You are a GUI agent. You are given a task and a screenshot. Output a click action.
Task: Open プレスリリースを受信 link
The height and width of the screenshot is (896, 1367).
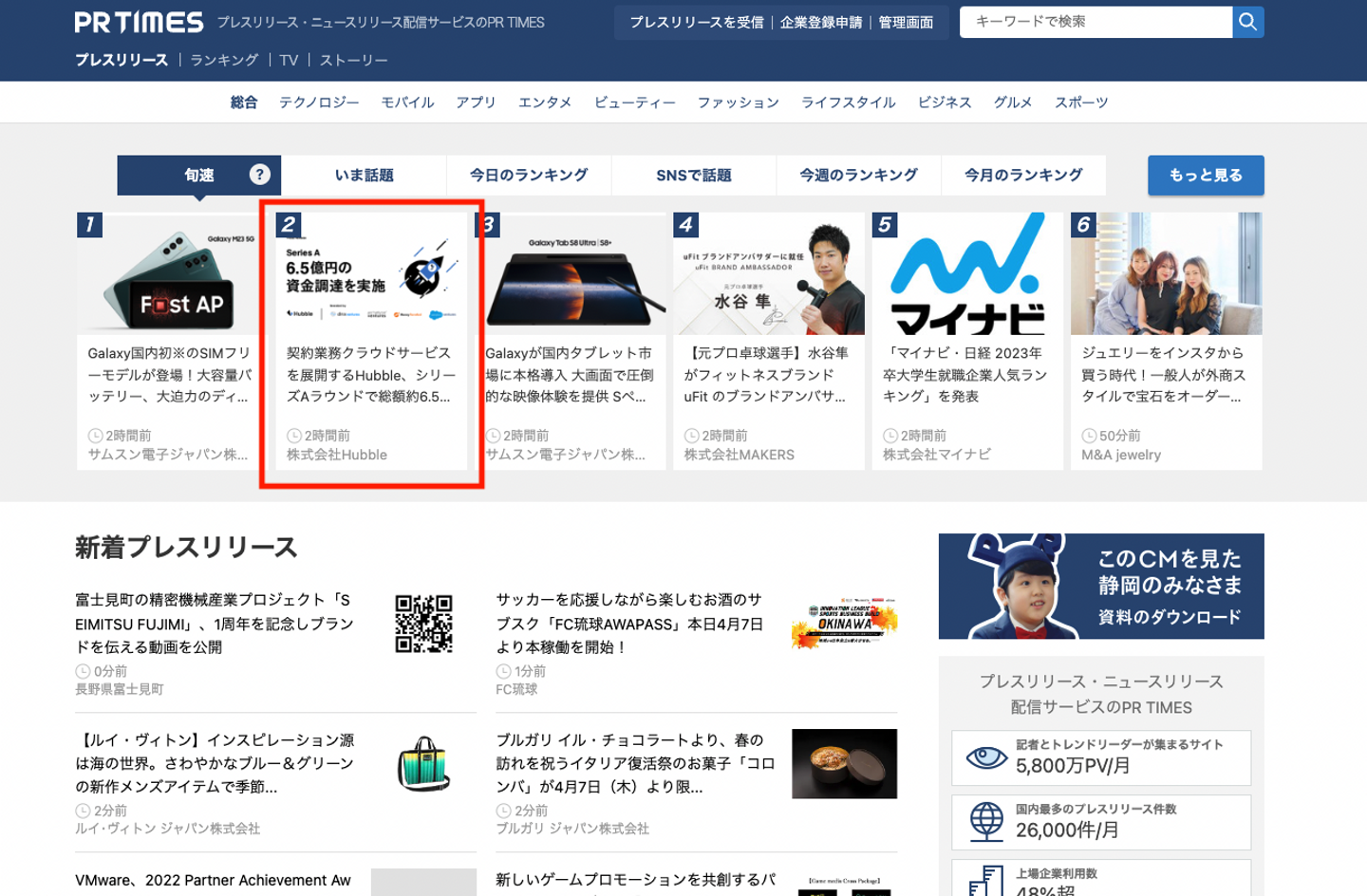tap(697, 22)
